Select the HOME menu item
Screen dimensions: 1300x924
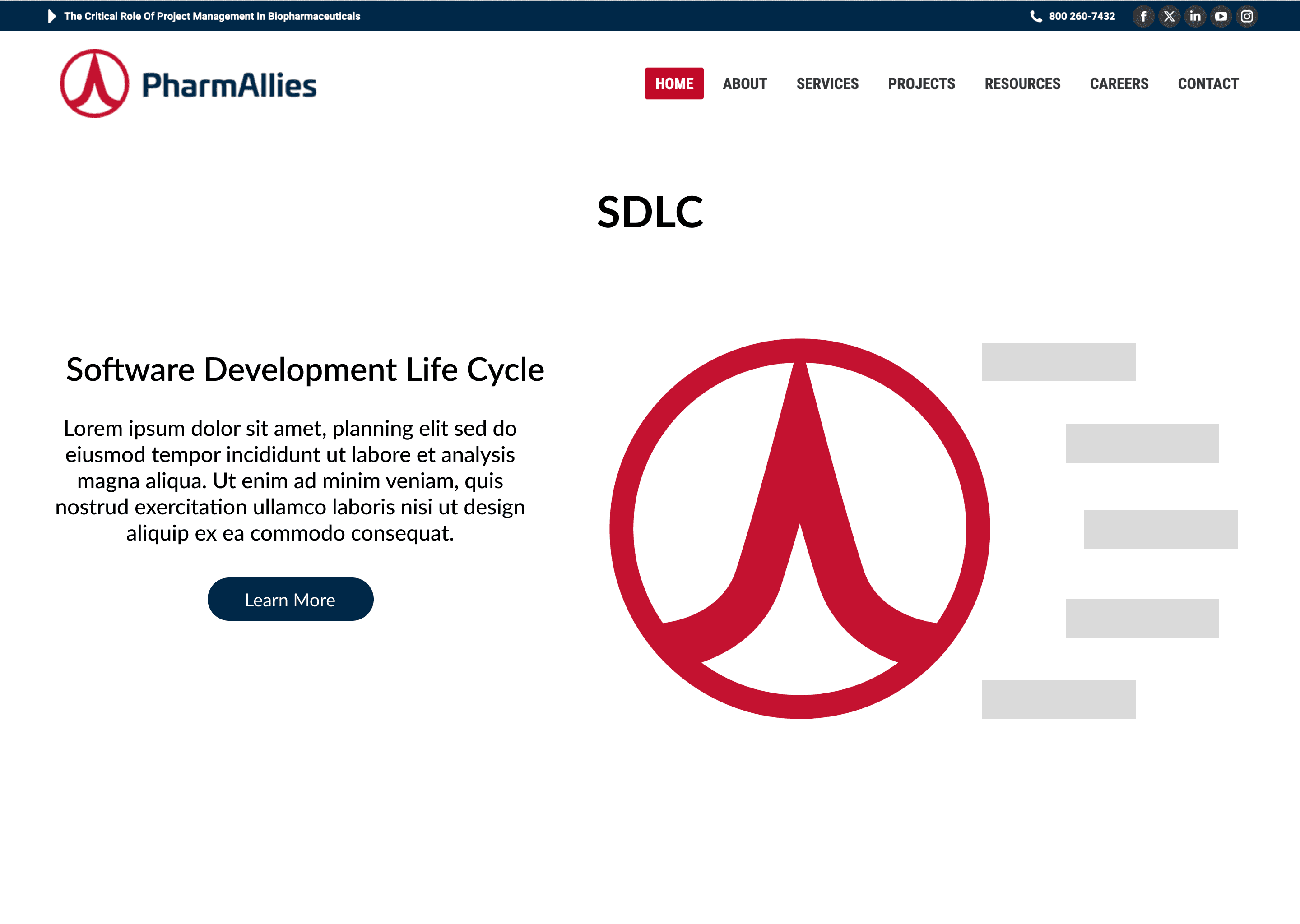click(674, 83)
